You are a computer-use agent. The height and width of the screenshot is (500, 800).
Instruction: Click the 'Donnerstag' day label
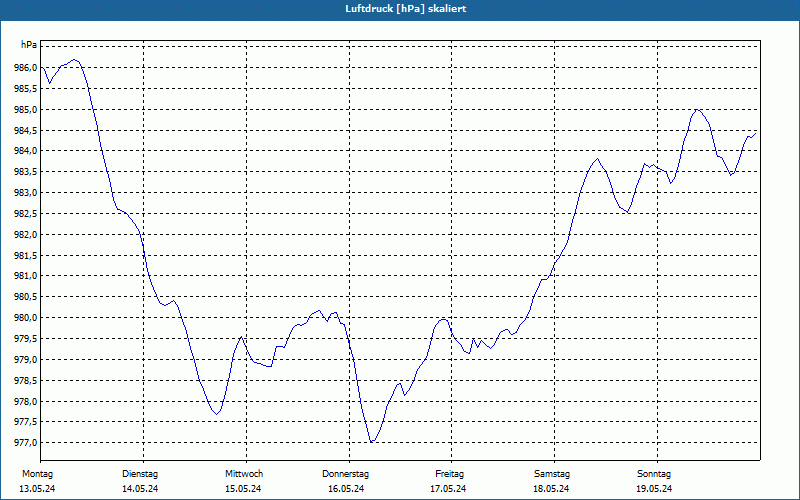pos(345,474)
